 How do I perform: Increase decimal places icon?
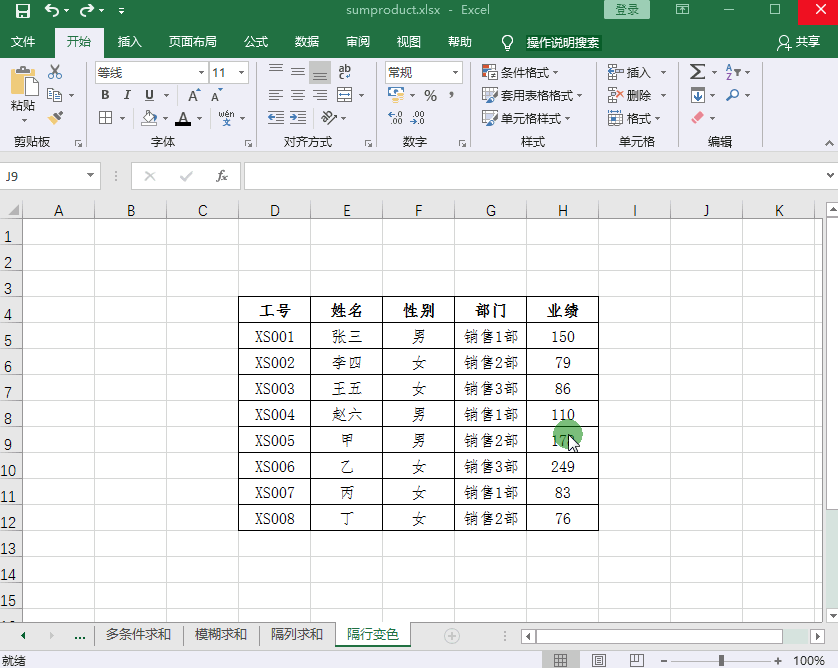pos(395,118)
